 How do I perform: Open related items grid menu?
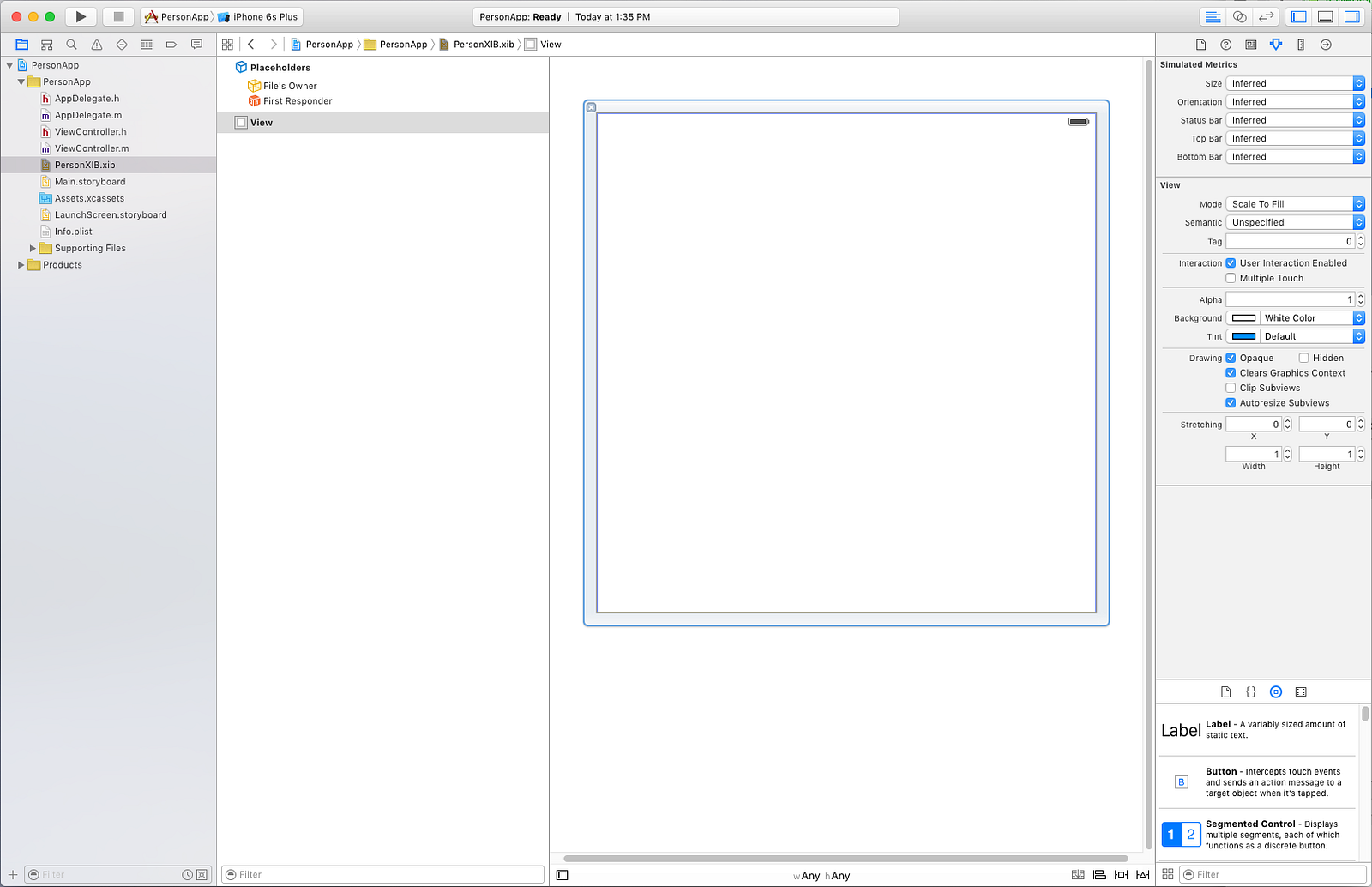(x=227, y=45)
